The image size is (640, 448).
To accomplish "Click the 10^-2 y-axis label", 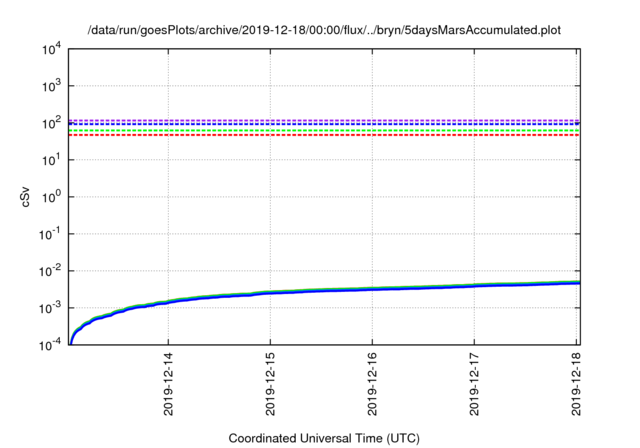I will coord(50,271).
